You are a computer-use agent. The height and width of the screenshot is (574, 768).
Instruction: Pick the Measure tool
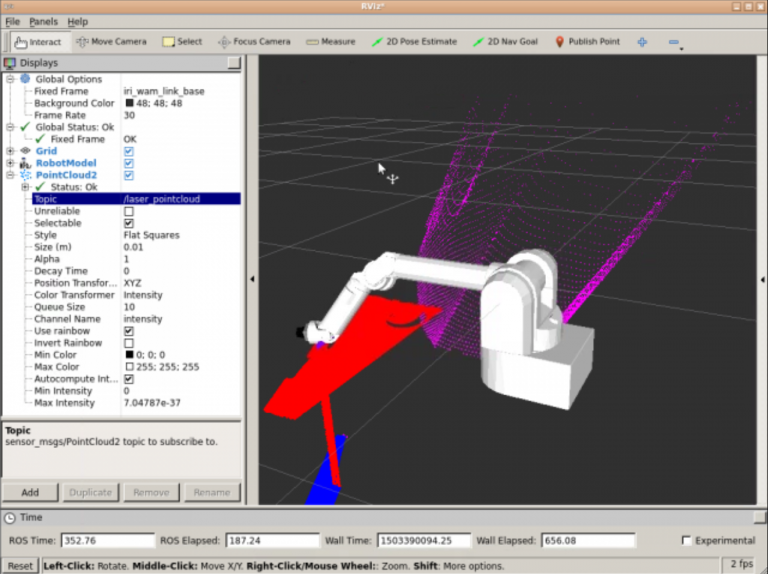click(331, 42)
